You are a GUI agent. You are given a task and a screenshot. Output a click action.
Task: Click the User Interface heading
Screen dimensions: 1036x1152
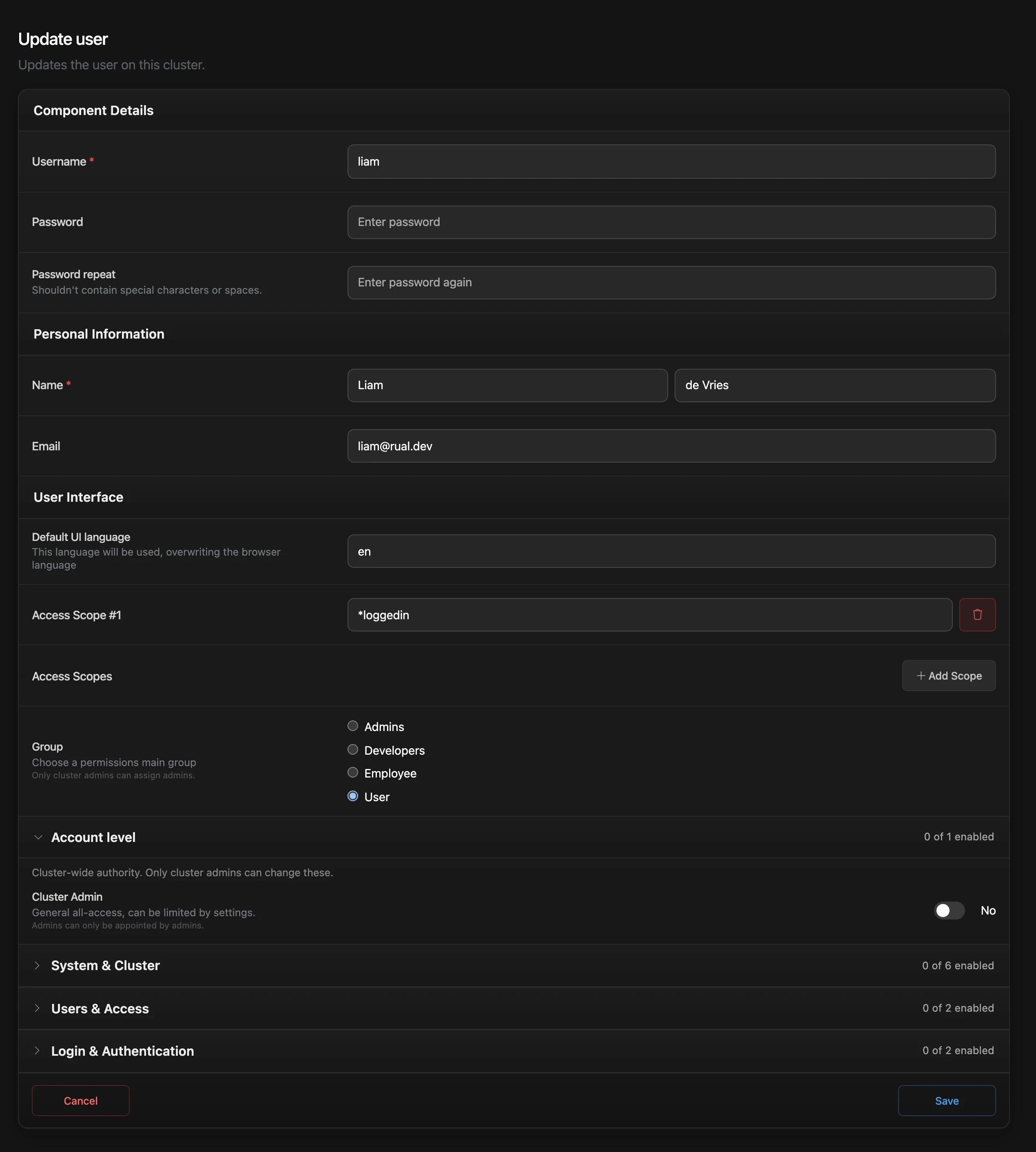[79, 497]
